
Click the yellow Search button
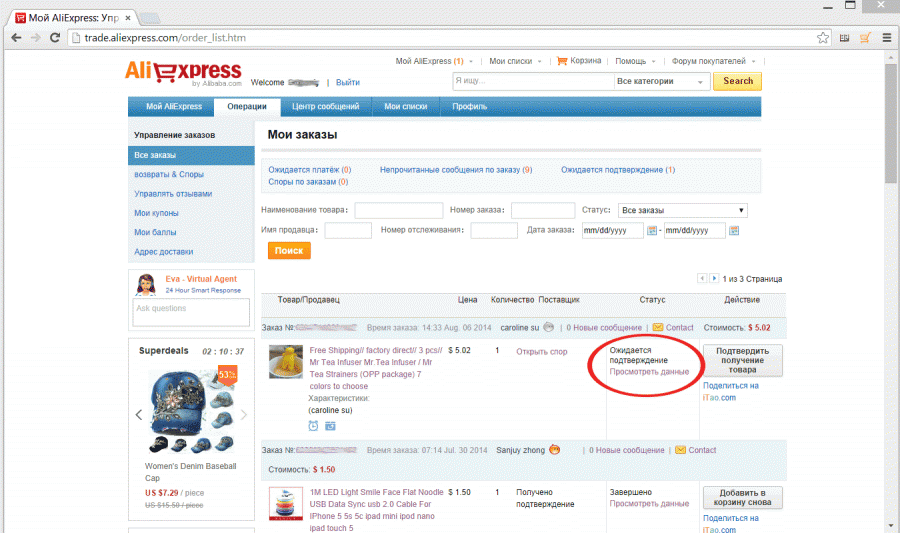click(738, 81)
